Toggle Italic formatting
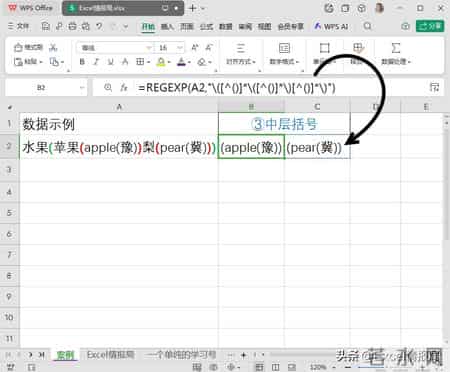450x372 pixels. pyautogui.click(x=96, y=62)
